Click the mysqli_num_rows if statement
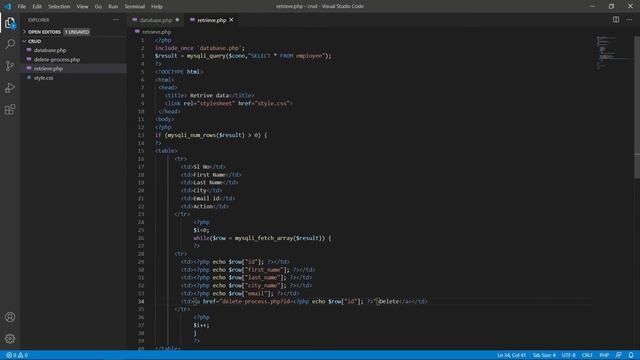Screen dimensions: 640x360 pos(211,135)
